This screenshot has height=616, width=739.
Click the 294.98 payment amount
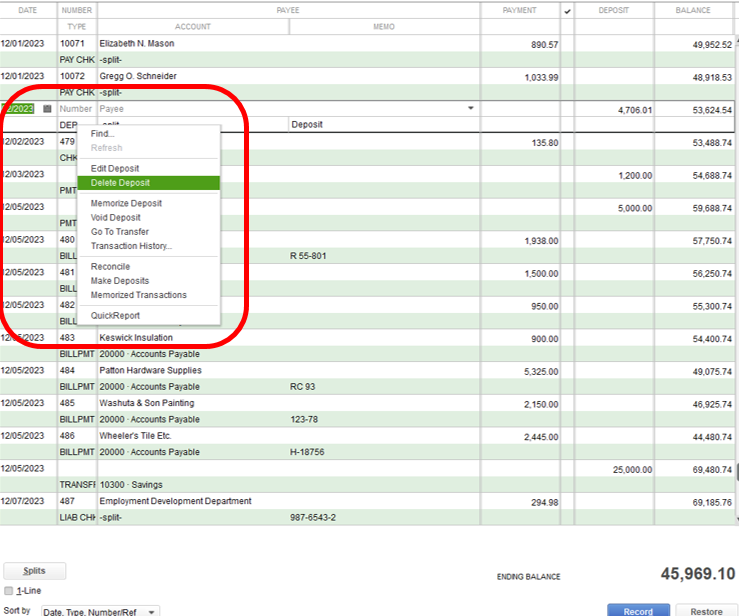[x=544, y=503]
